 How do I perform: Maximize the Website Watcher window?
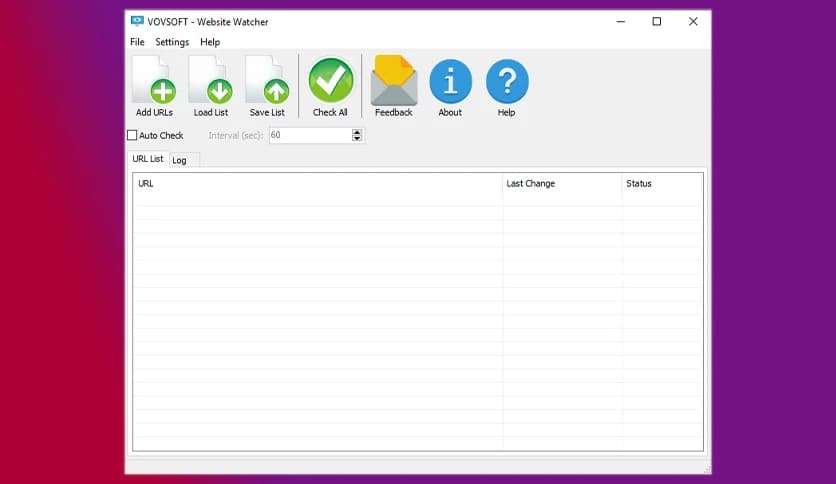pyautogui.click(x=657, y=21)
